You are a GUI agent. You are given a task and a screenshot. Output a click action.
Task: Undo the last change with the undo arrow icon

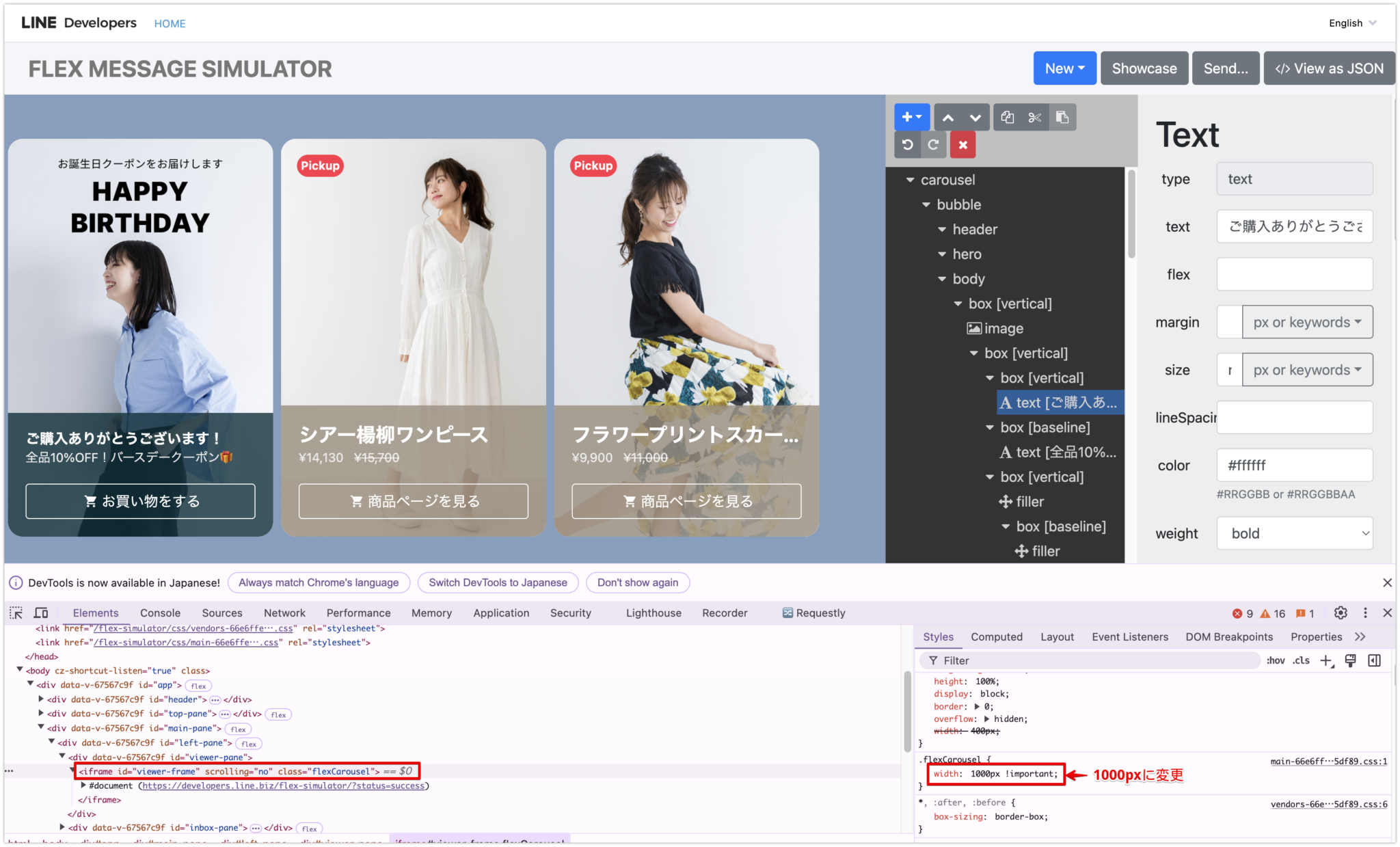coord(907,144)
